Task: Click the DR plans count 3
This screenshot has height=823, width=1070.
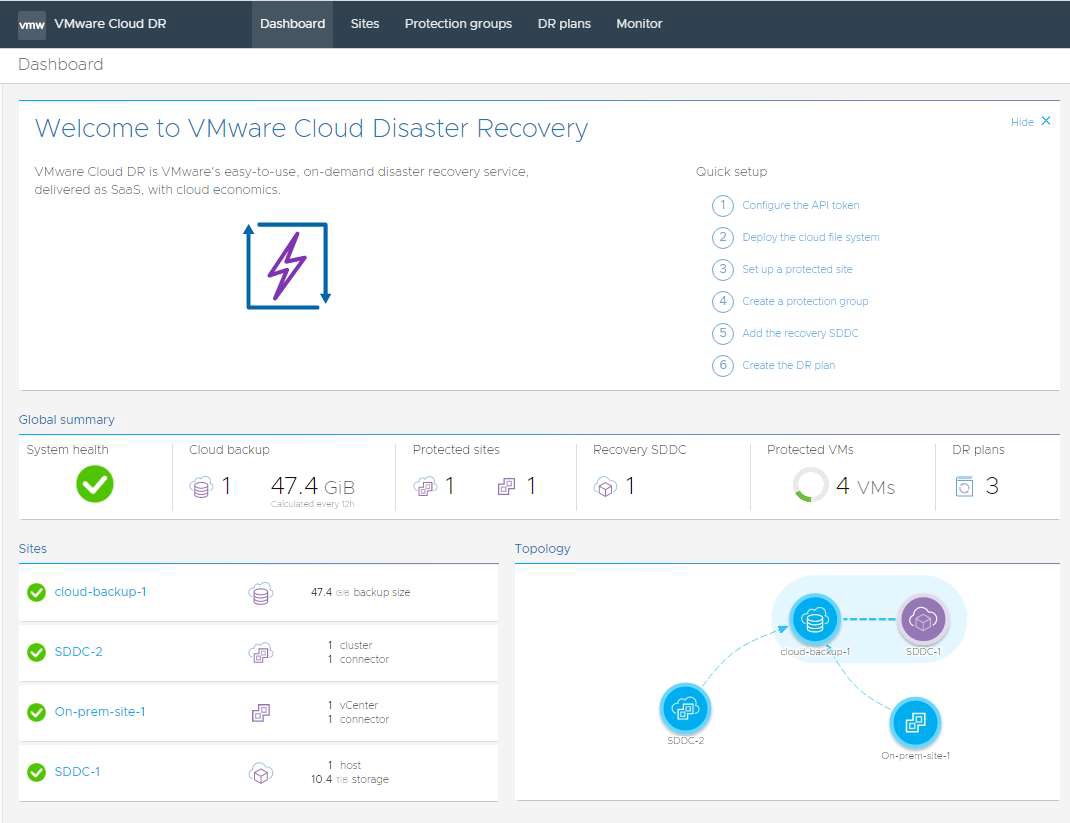Action: tap(992, 486)
